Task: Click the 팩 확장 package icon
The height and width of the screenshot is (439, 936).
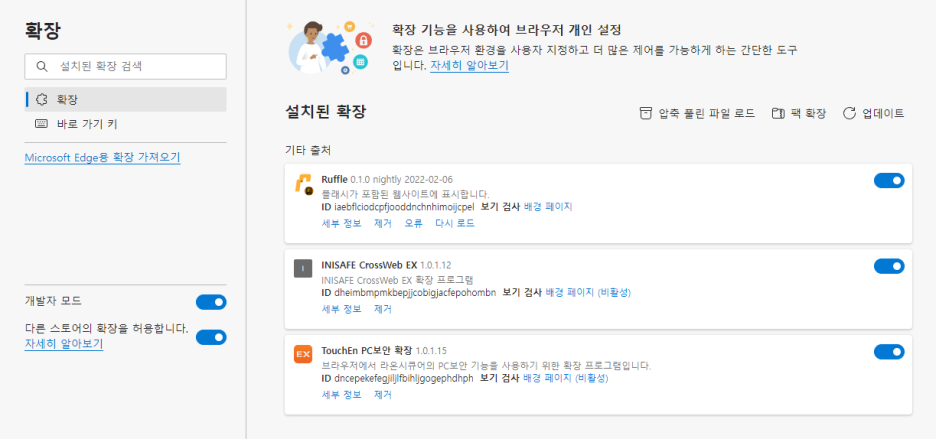Action: pos(777,113)
